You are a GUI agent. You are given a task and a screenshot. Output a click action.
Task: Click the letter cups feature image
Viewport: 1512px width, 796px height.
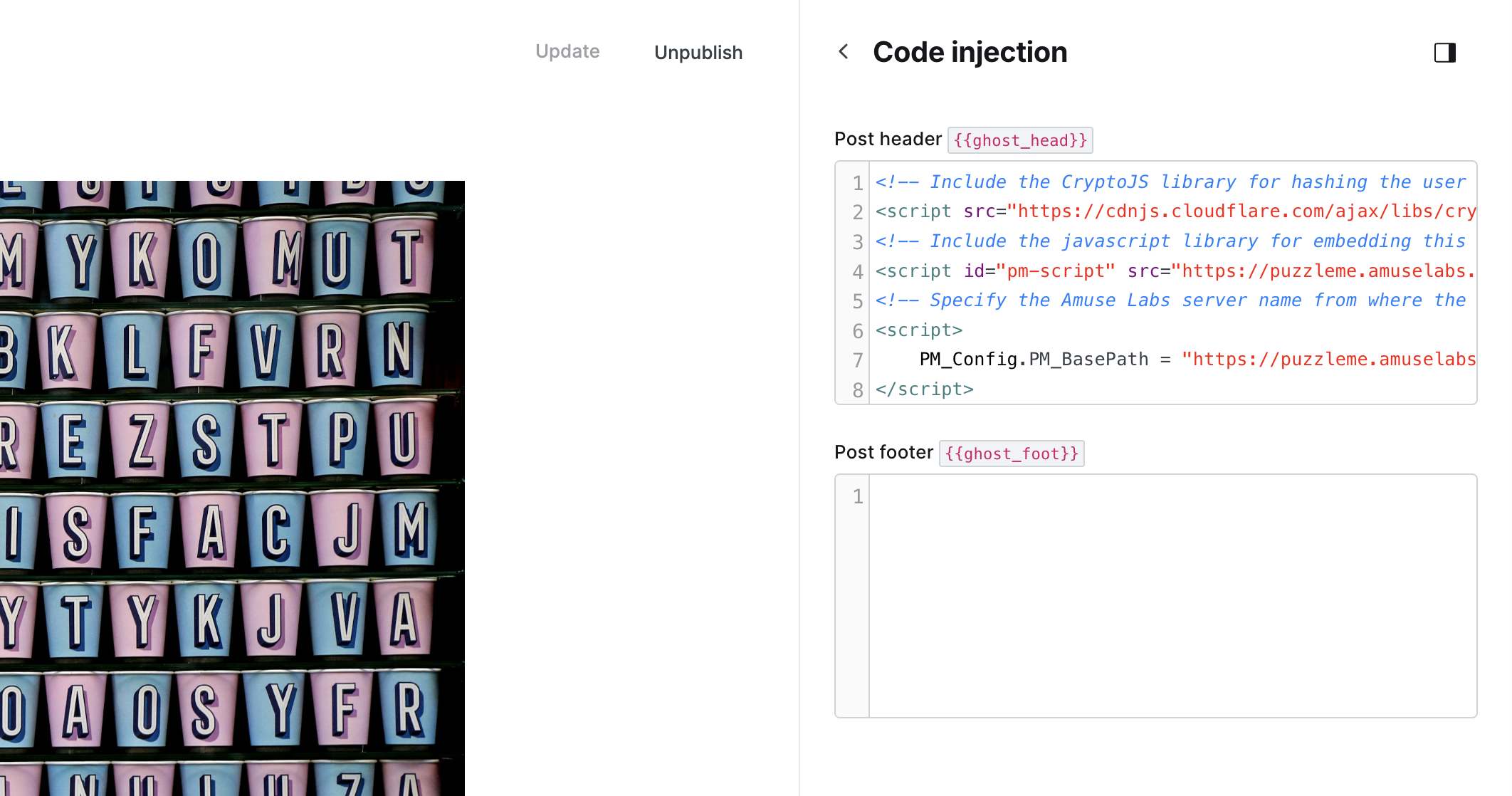(x=232, y=488)
